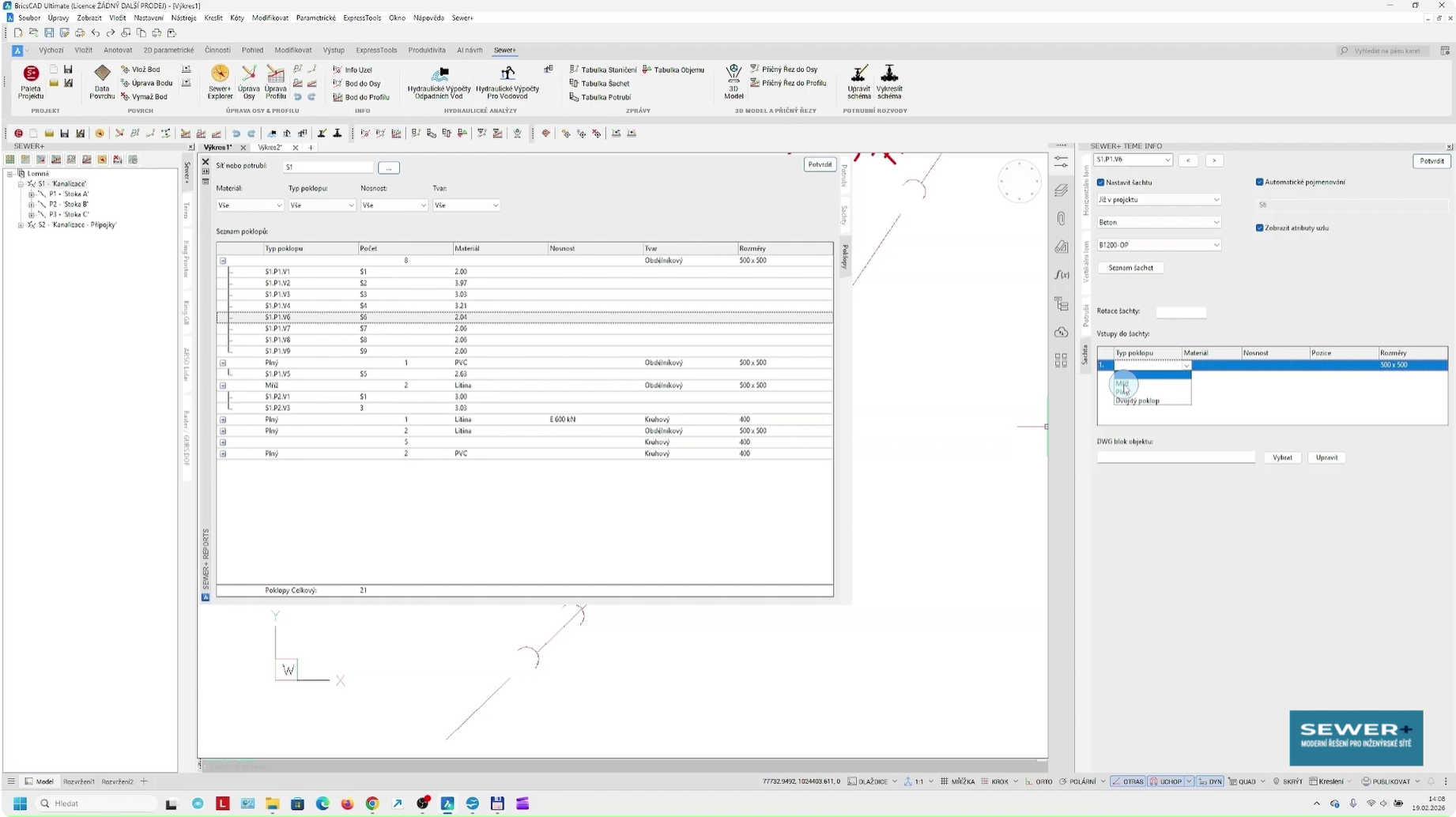Viewport: 1456px width, 817px height.
Task: Launch Sewer+ Explorer tool
Action: 220,82
